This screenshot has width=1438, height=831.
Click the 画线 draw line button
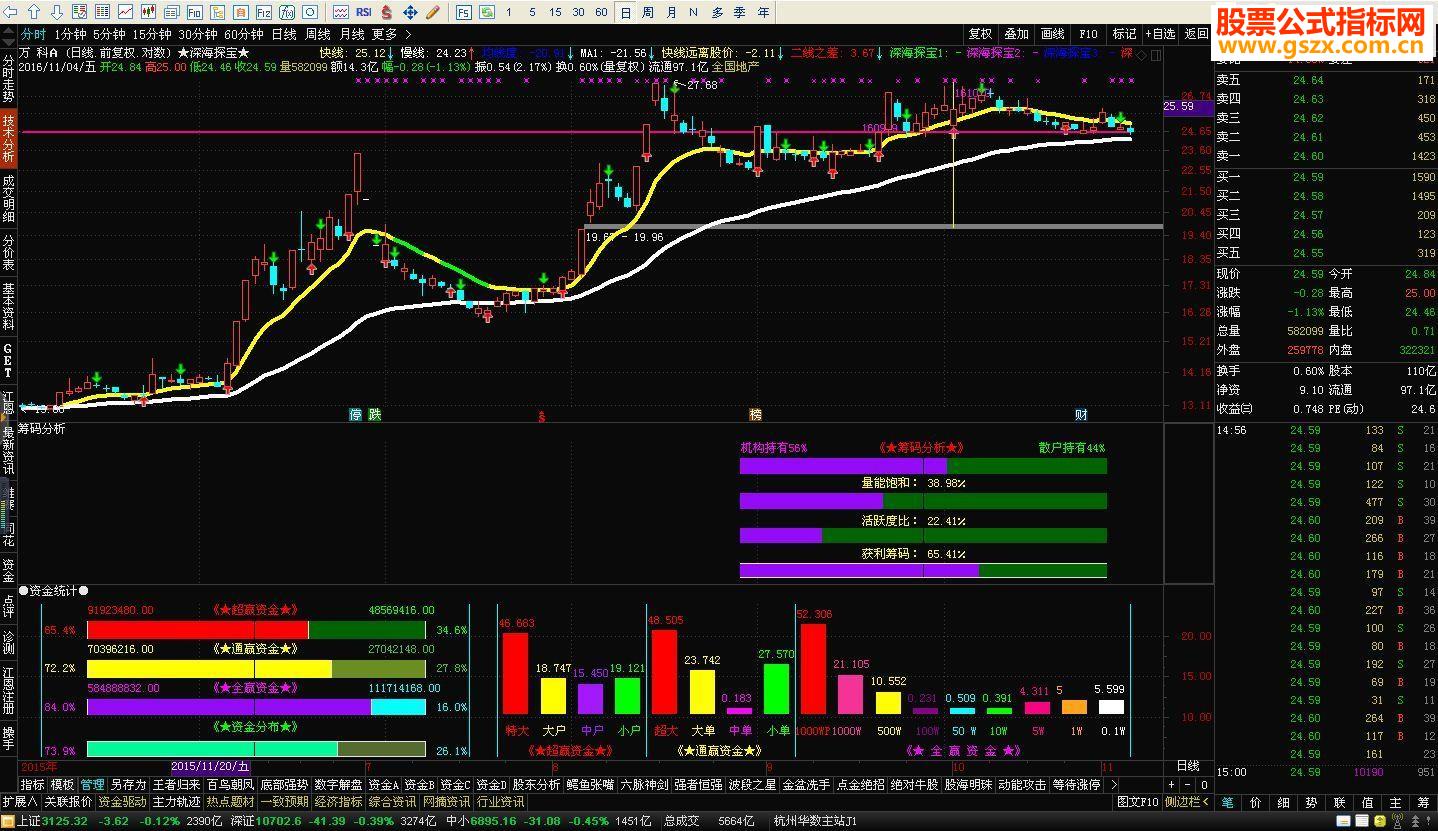1052,34
